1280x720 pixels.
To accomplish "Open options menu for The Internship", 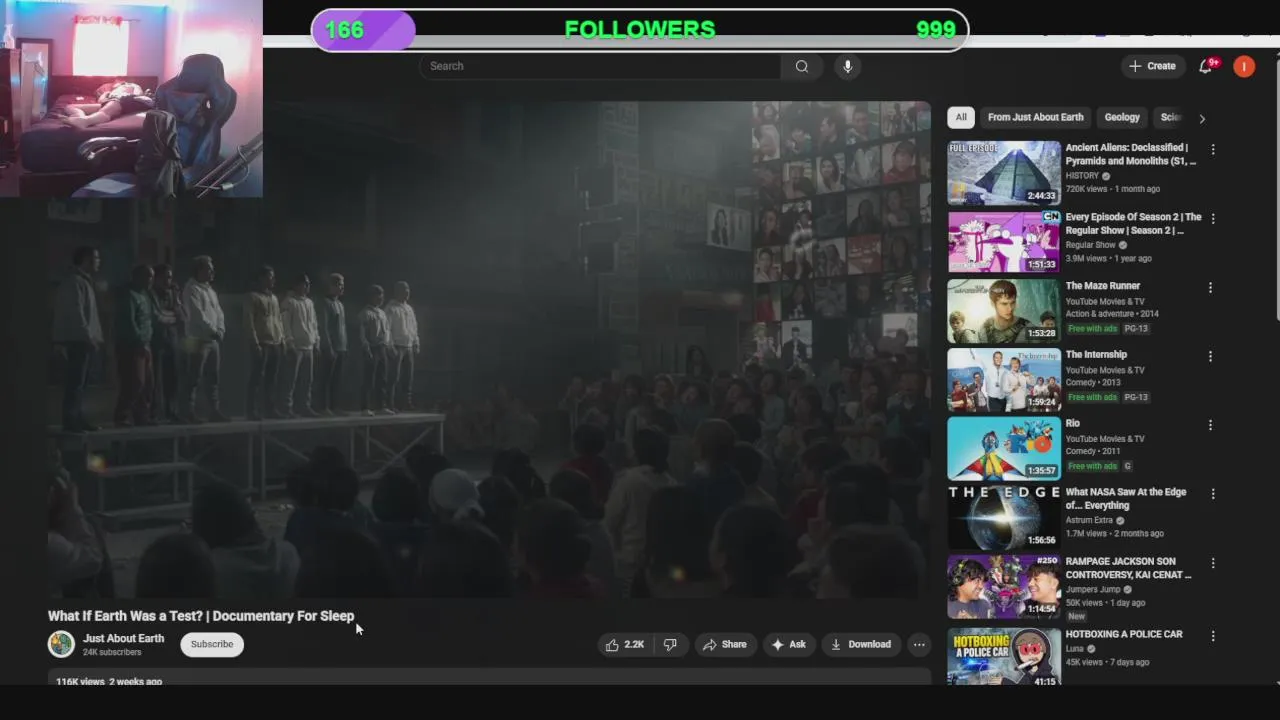I will pos(1210,356).
